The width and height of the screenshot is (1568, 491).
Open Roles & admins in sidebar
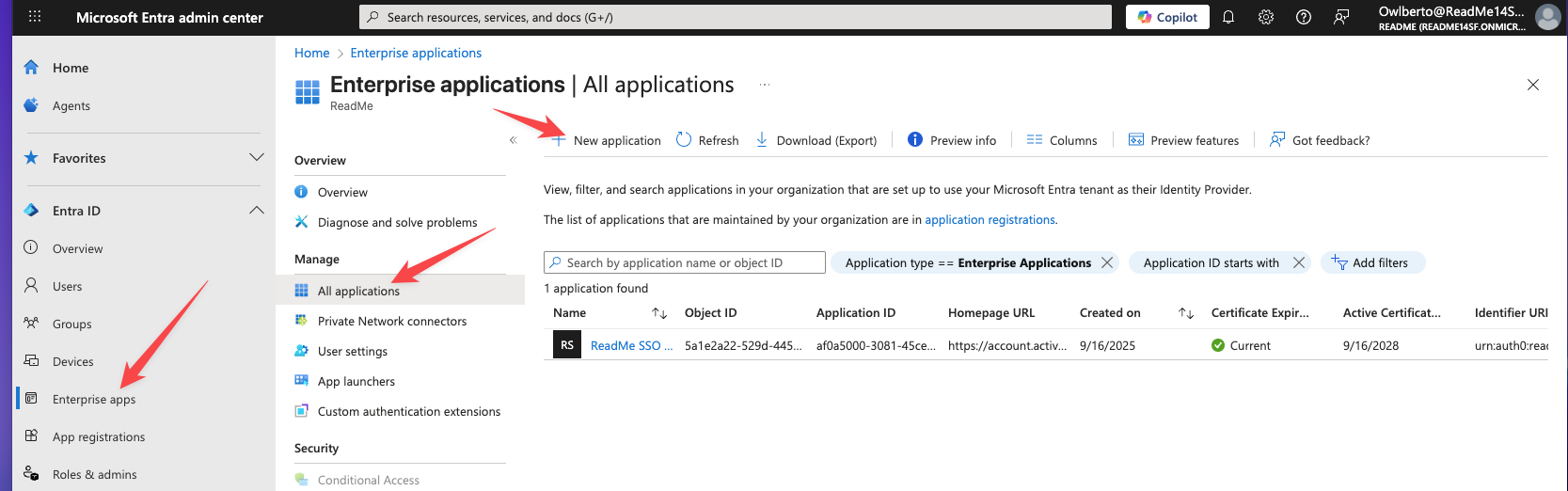point(94,474)
